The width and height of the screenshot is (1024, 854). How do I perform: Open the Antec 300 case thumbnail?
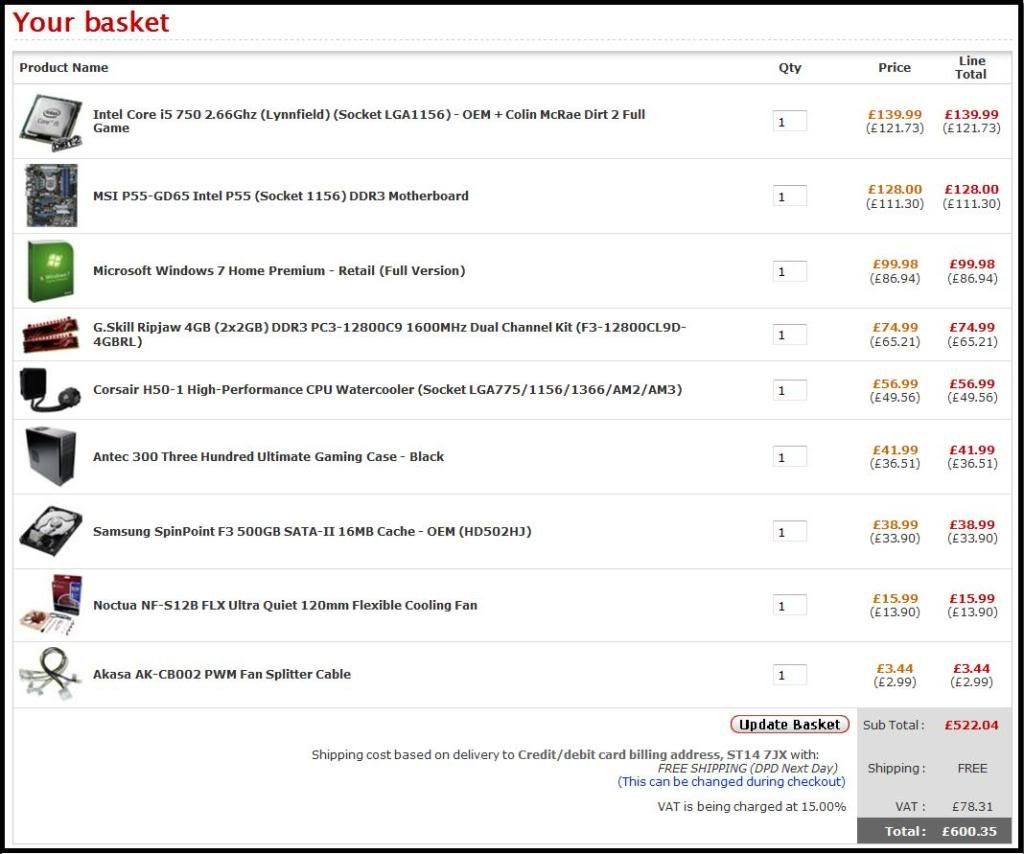tap(50, 456)
